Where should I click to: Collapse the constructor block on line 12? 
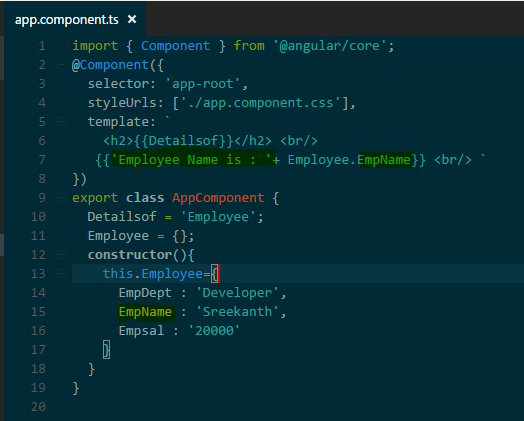61,255
